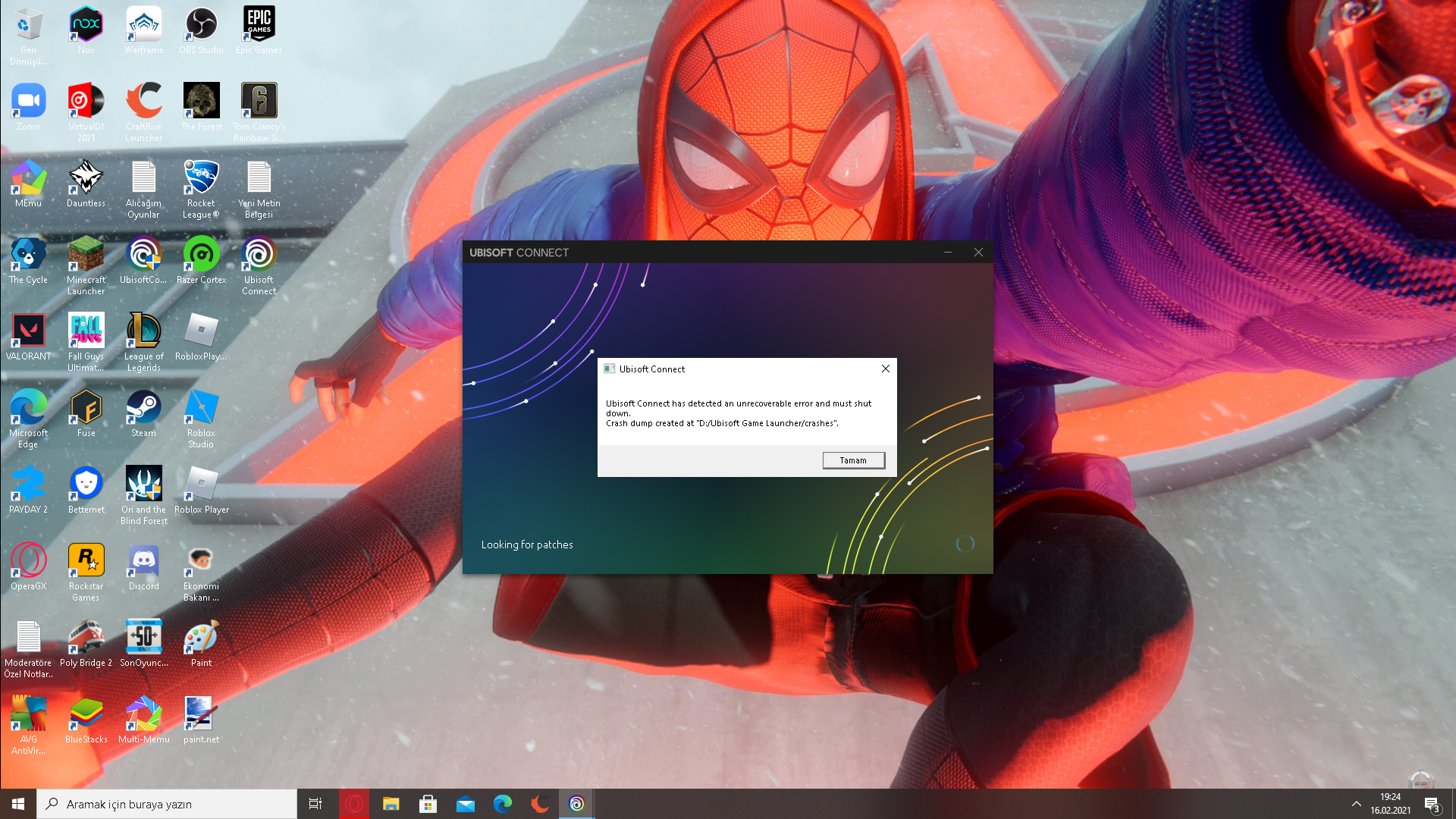Screen dimensions: 1456x819
Task: Open the Task View button
Action: click(x=315, y=804)
